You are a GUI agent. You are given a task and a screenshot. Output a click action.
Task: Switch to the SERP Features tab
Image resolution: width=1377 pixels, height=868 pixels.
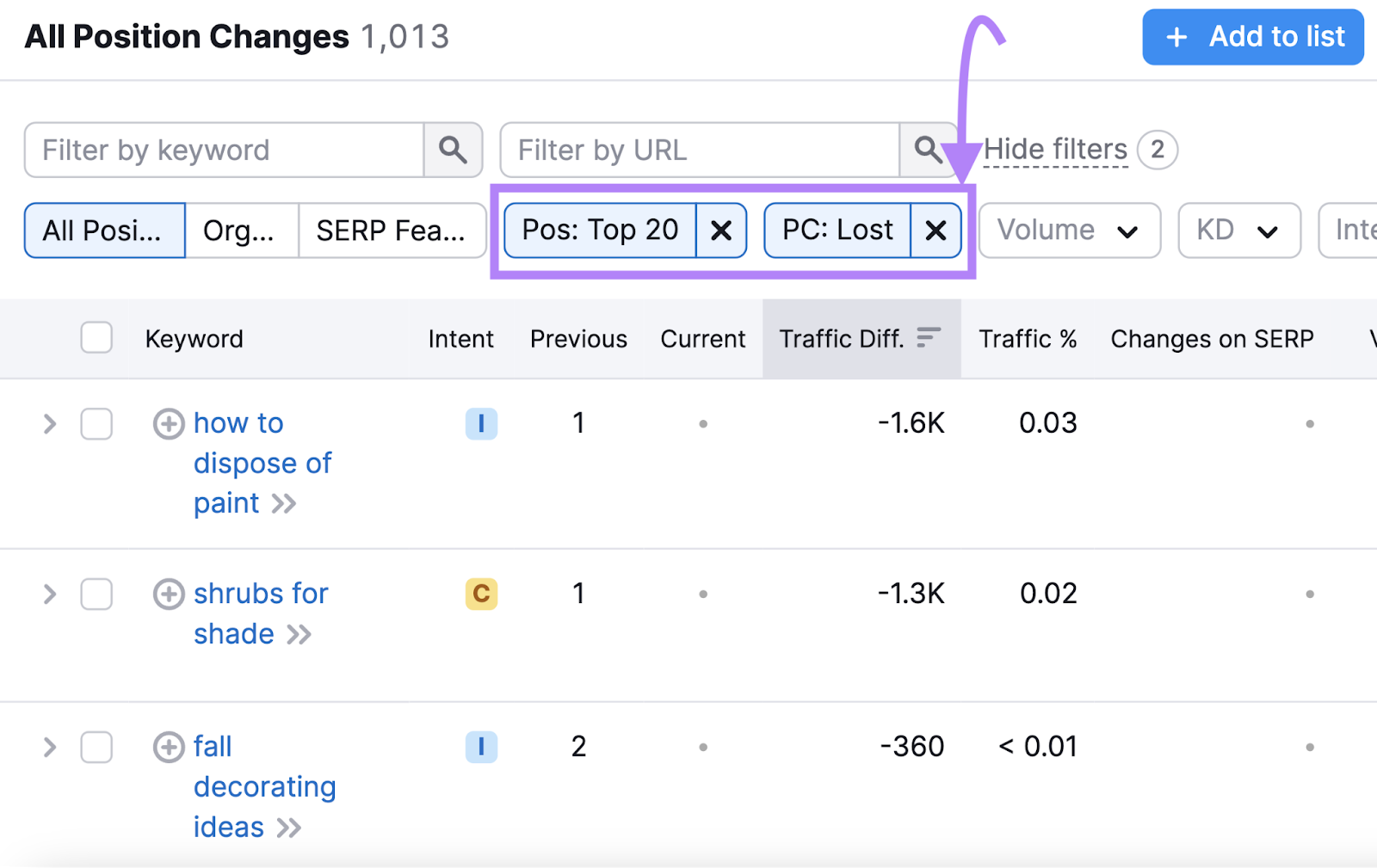point(392,231)
